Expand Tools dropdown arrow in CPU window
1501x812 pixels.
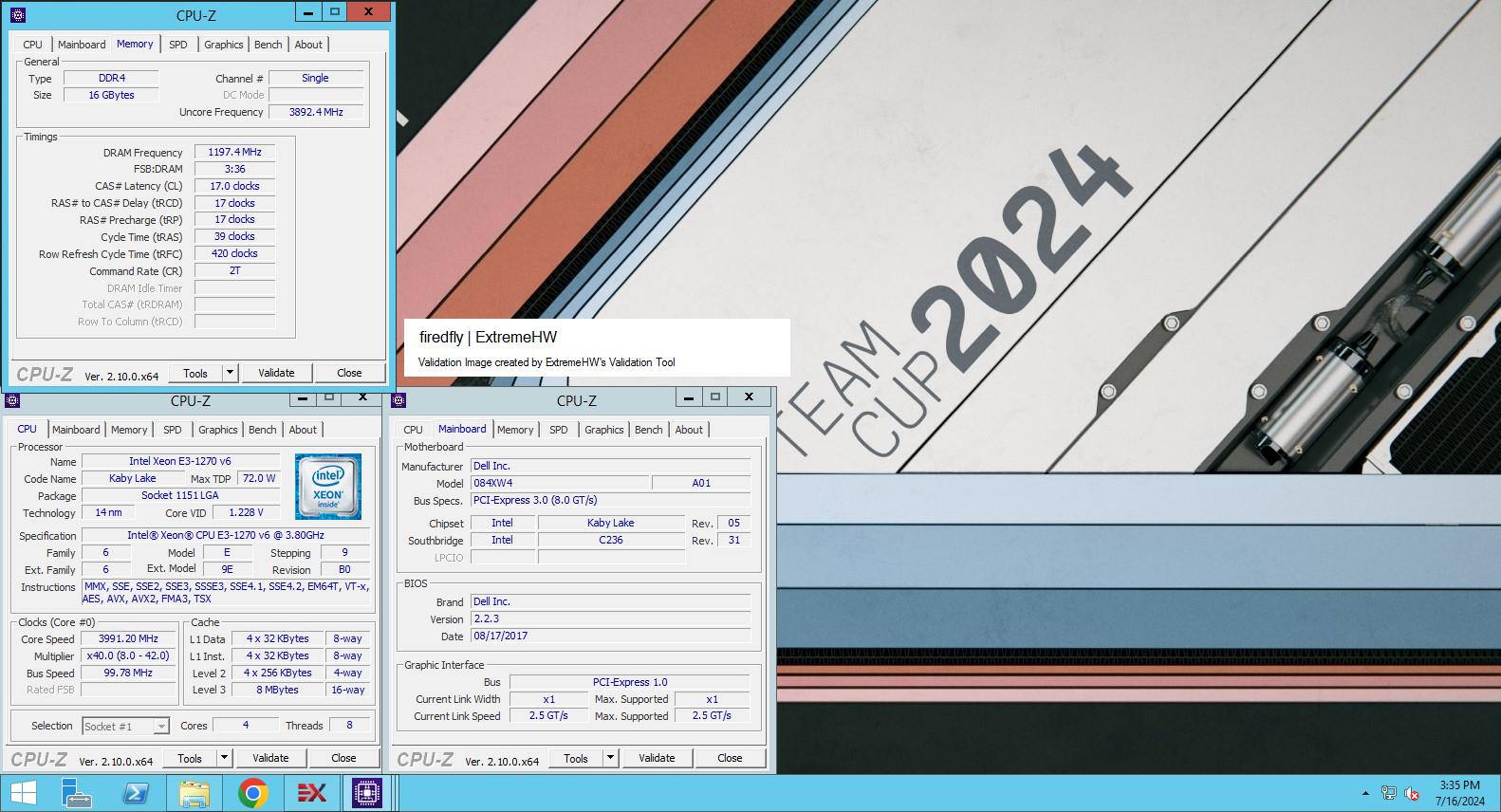click(224, 758)
